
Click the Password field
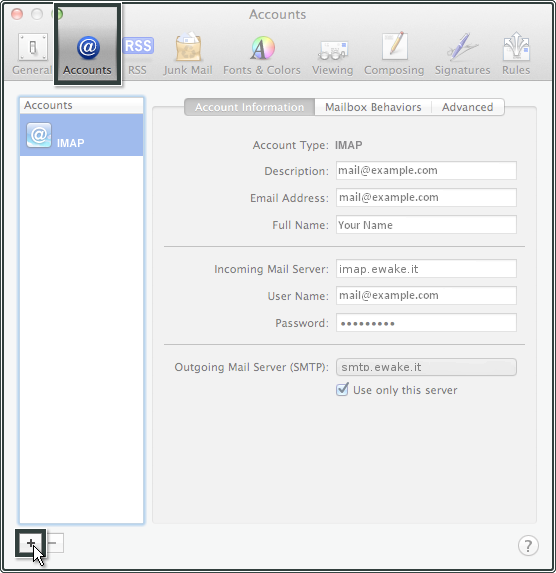coord(426,323)
